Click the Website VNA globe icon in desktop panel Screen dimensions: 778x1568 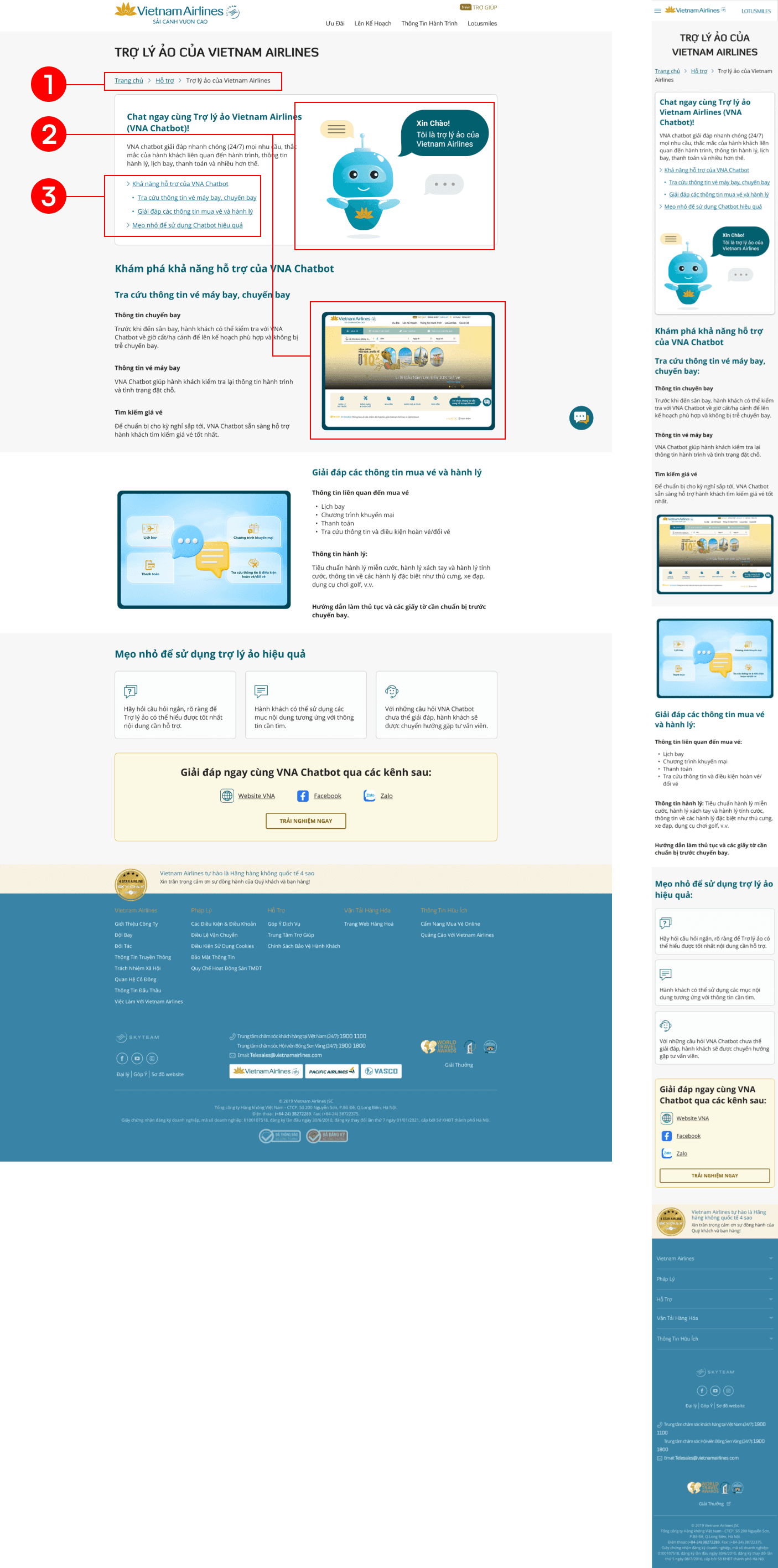click(227, 796)
